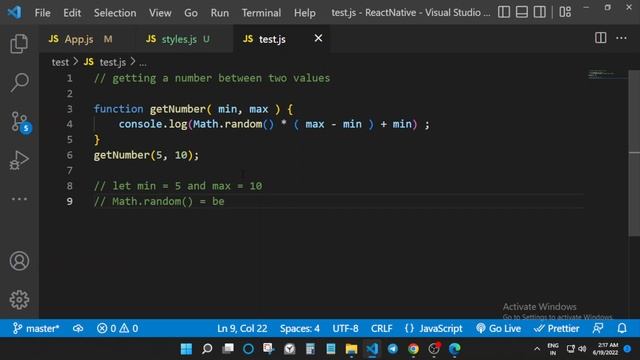Click the master* branch indicator

[x=36, y=329]
